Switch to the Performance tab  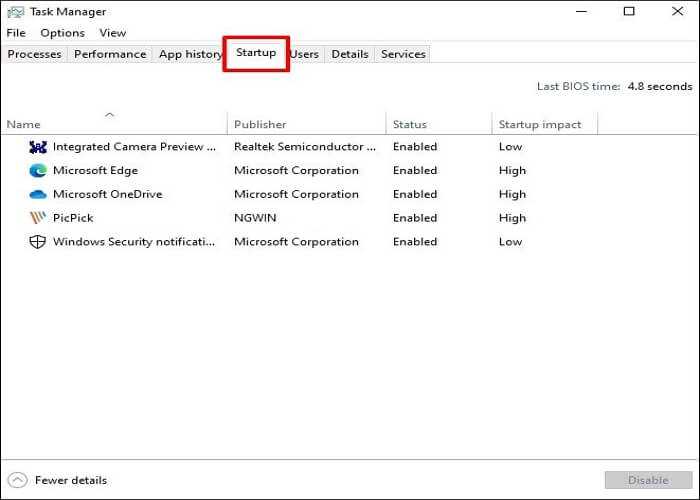[x=110, y=54]
